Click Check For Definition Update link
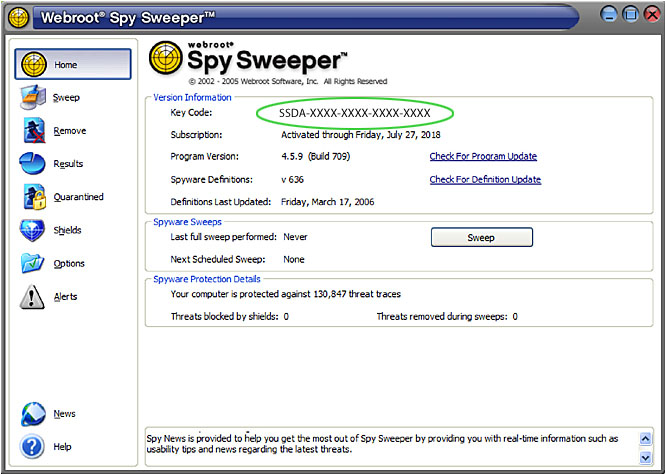Viewport: 666px width, 474px height. tap(485, 179)
